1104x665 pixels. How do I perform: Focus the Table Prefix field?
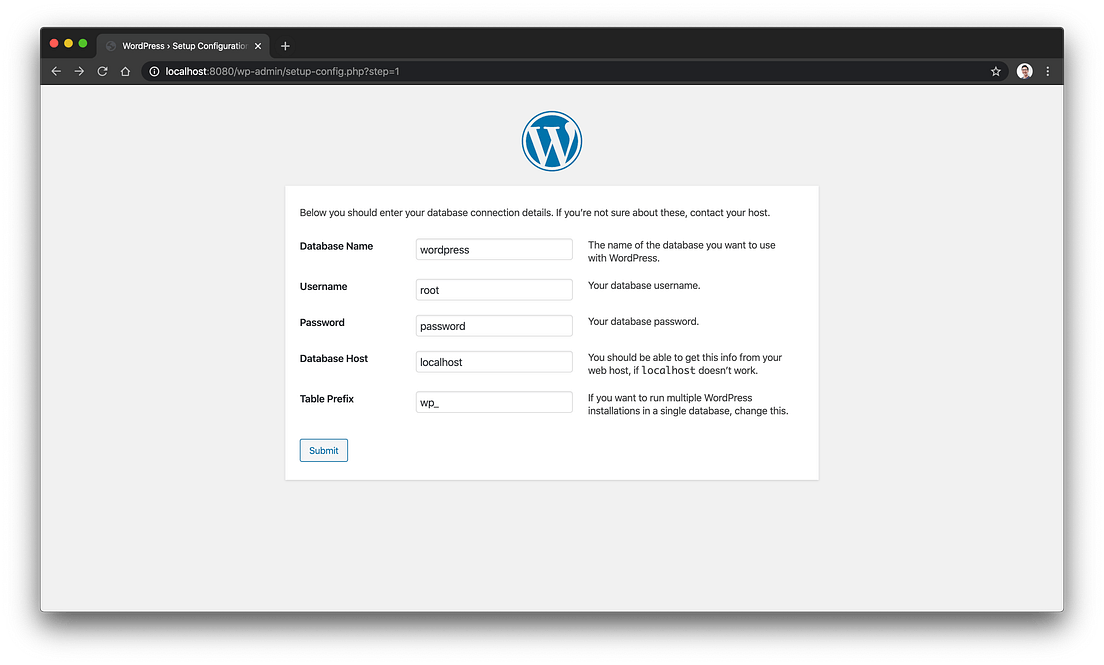click(493, 401)
